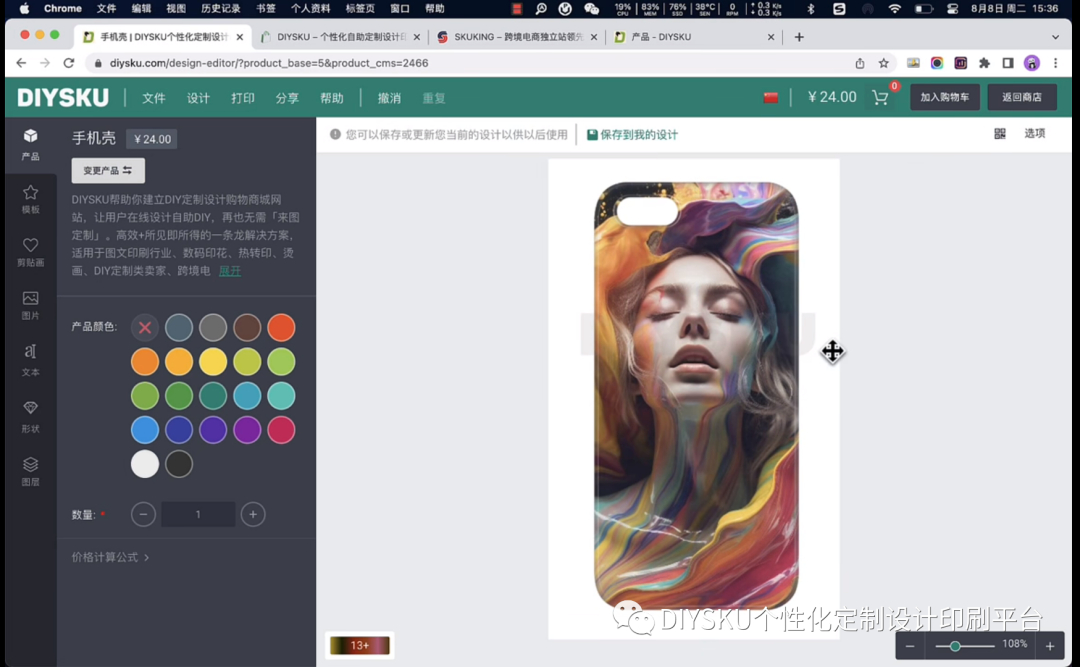Viewport: 1080px width, 667px height.
Task: Select the red X no-color swatch
Action: 145,327
